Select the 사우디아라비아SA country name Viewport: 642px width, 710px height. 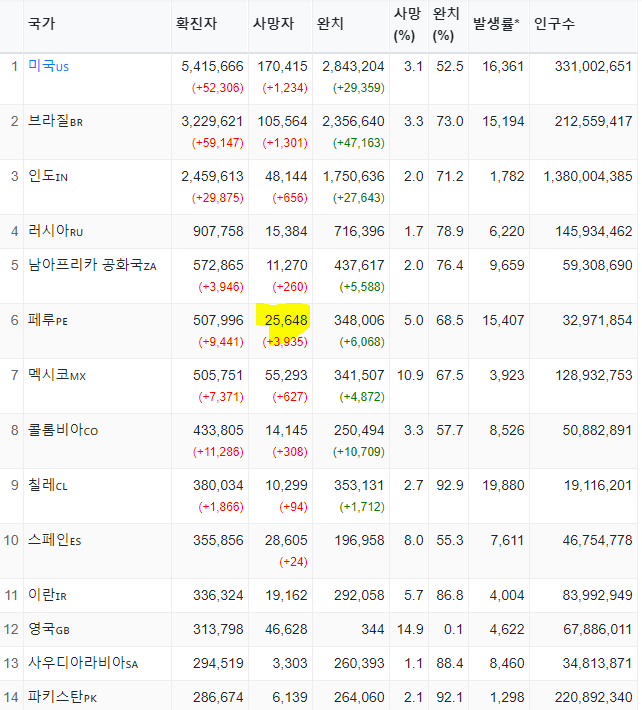click(83, 663)
